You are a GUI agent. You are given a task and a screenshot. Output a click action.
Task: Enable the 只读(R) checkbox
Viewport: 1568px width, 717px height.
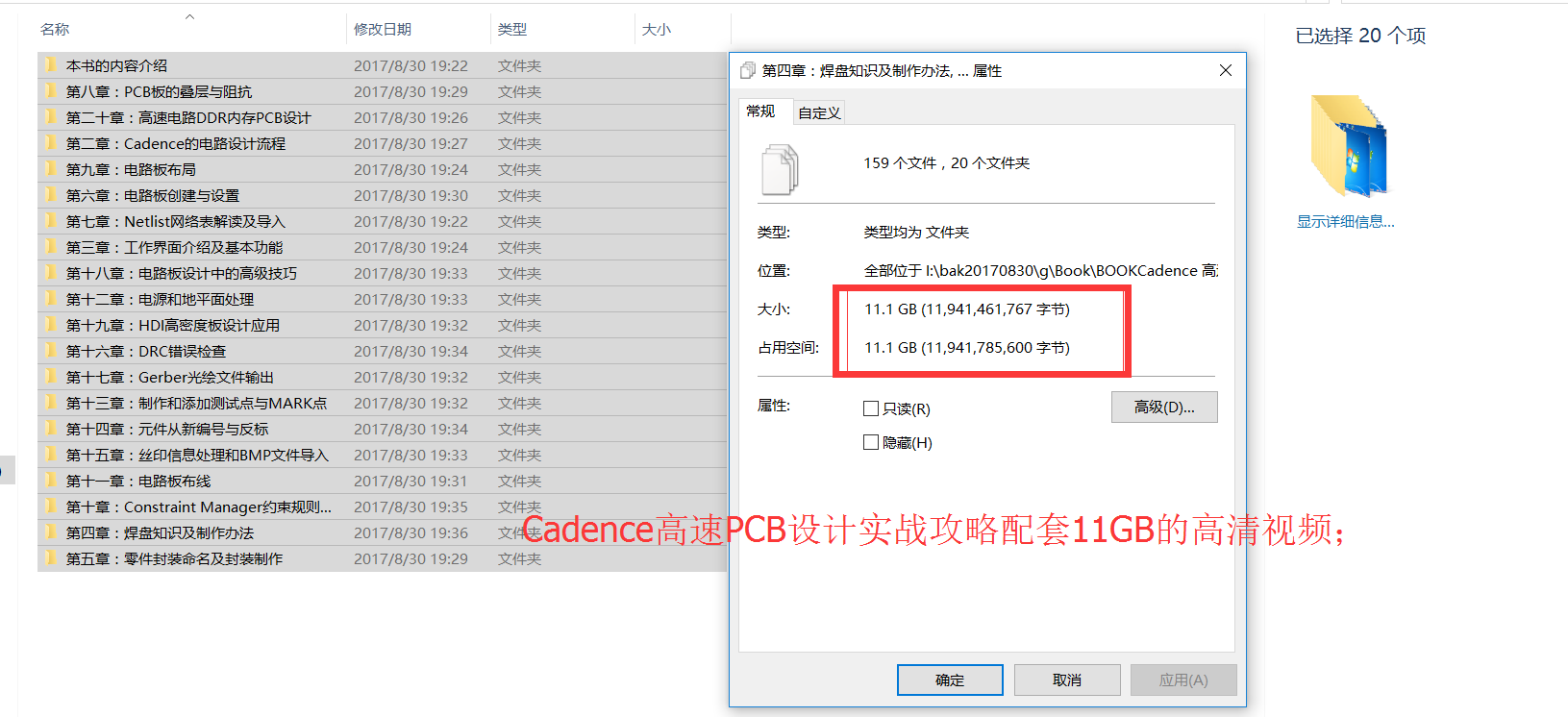click(x=871, y=408)
